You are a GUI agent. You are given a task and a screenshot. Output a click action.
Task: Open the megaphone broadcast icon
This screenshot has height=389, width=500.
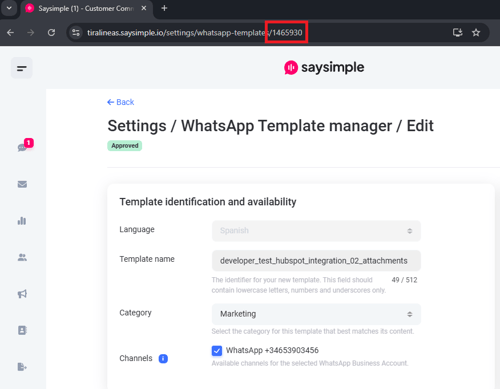point(22,294)
